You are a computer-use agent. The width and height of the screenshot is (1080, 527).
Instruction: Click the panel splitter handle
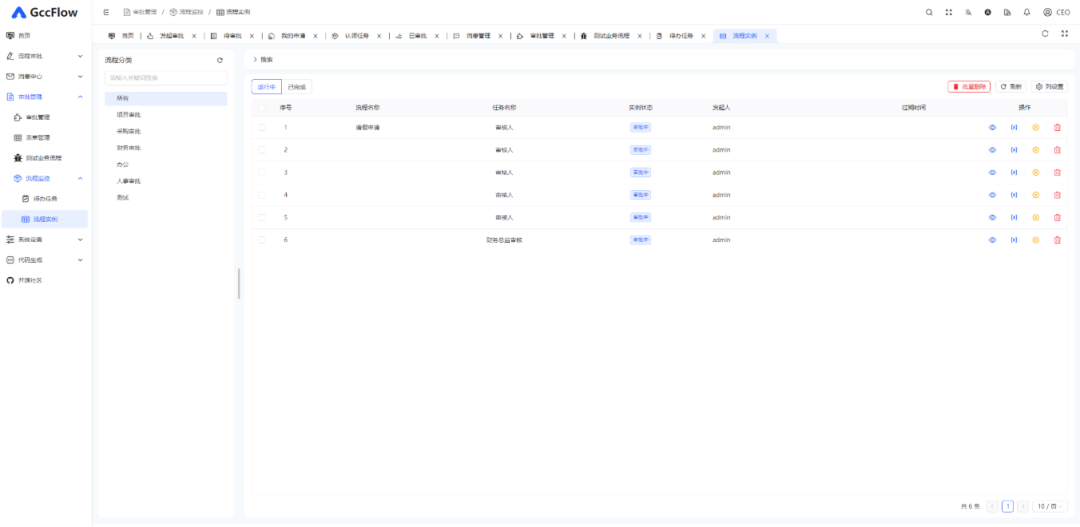[x=239, y=284]
